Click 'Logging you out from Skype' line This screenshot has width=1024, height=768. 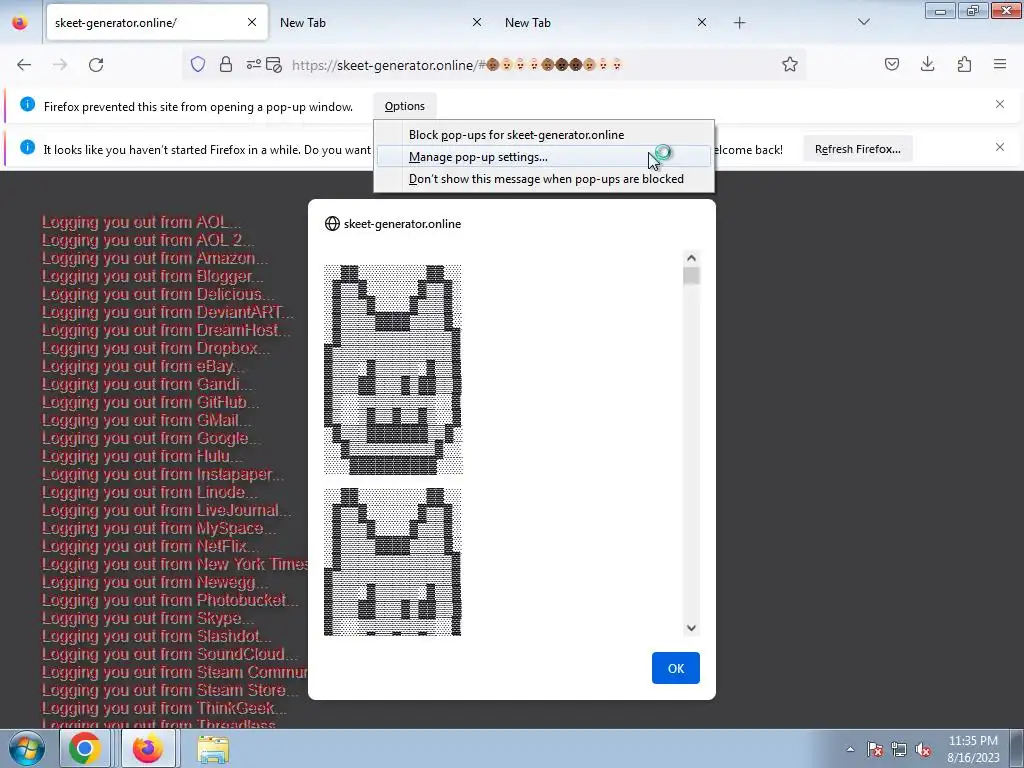coord(148,618)
